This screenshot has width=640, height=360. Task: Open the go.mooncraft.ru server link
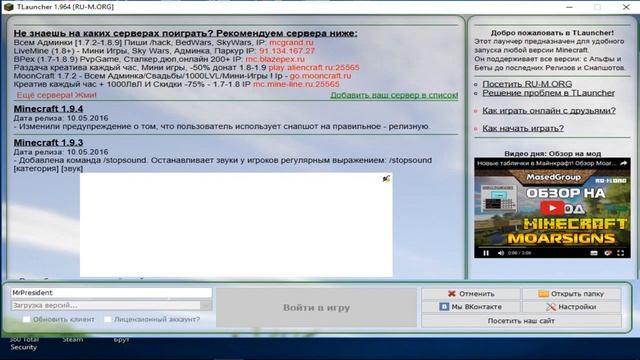pyautogui.click(x=320, y=76)
